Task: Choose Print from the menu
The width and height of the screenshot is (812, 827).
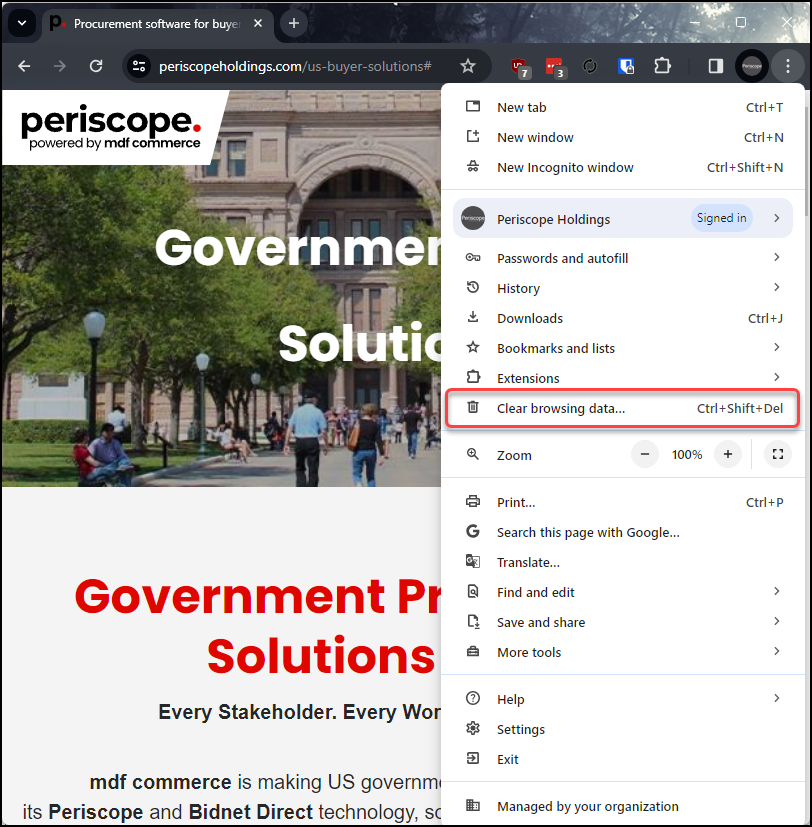Action: click(623, 502)
